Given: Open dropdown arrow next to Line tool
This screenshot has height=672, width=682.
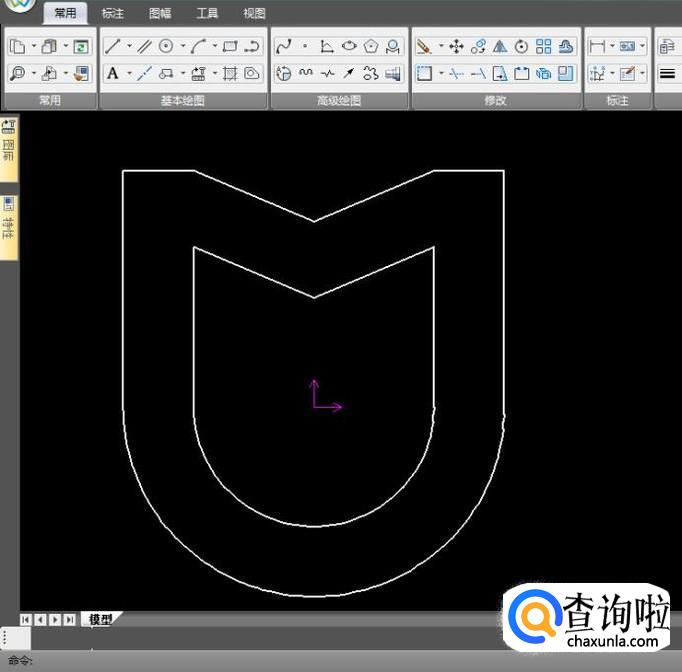Looking at the screenshot, I should [129, 46].
